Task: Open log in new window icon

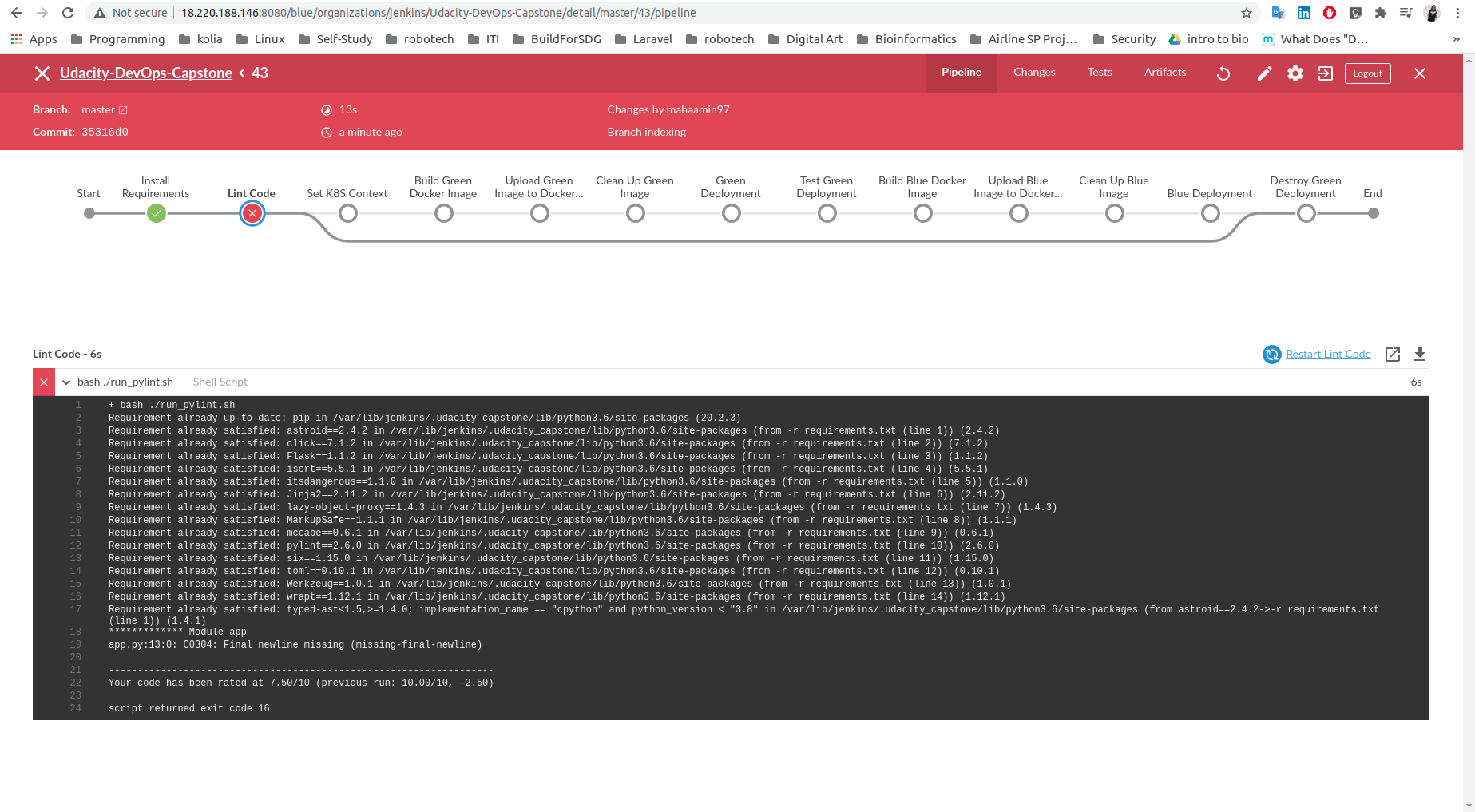Action: click(x=1393, y=354)
